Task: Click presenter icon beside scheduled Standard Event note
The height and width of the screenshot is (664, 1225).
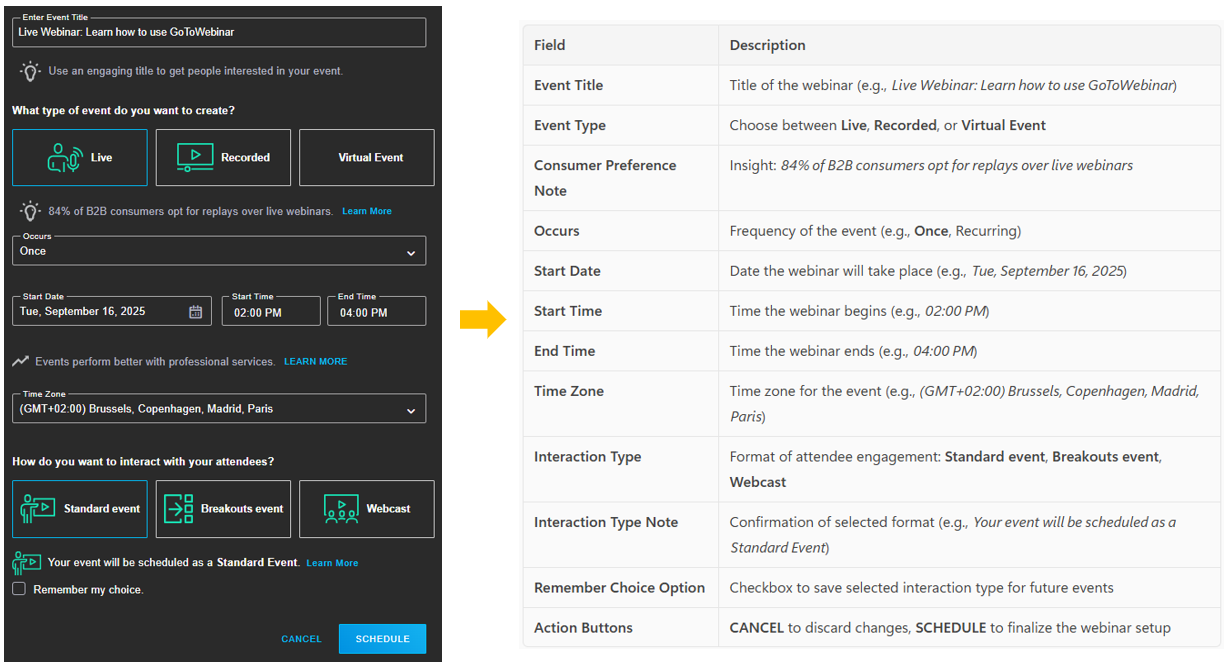Action: point(26,562)
